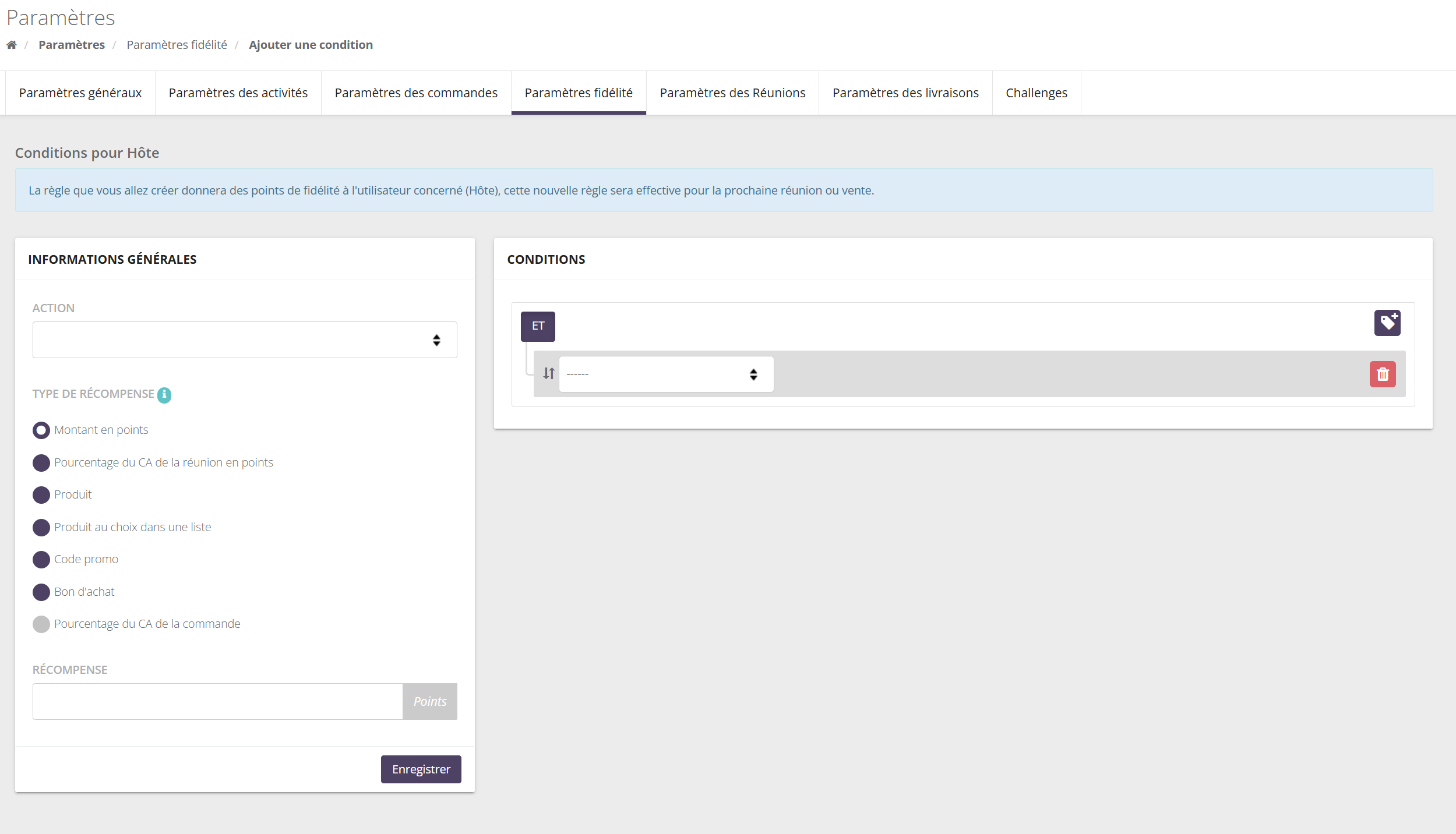Select Paramètres fidélité tab
1456x834 pixels.
[579, 93]
